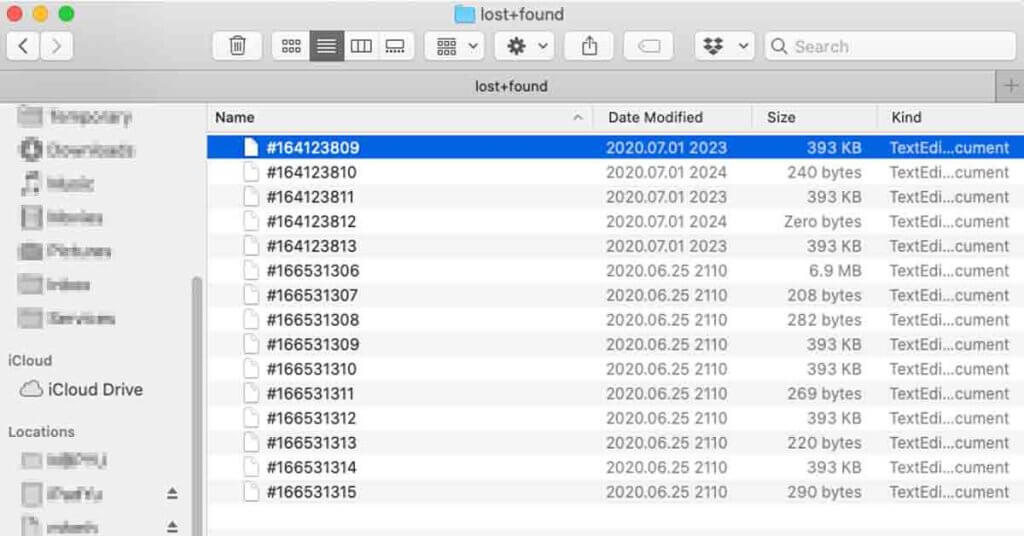Open the Dropbox toolbar dropdown

point(725,46)
